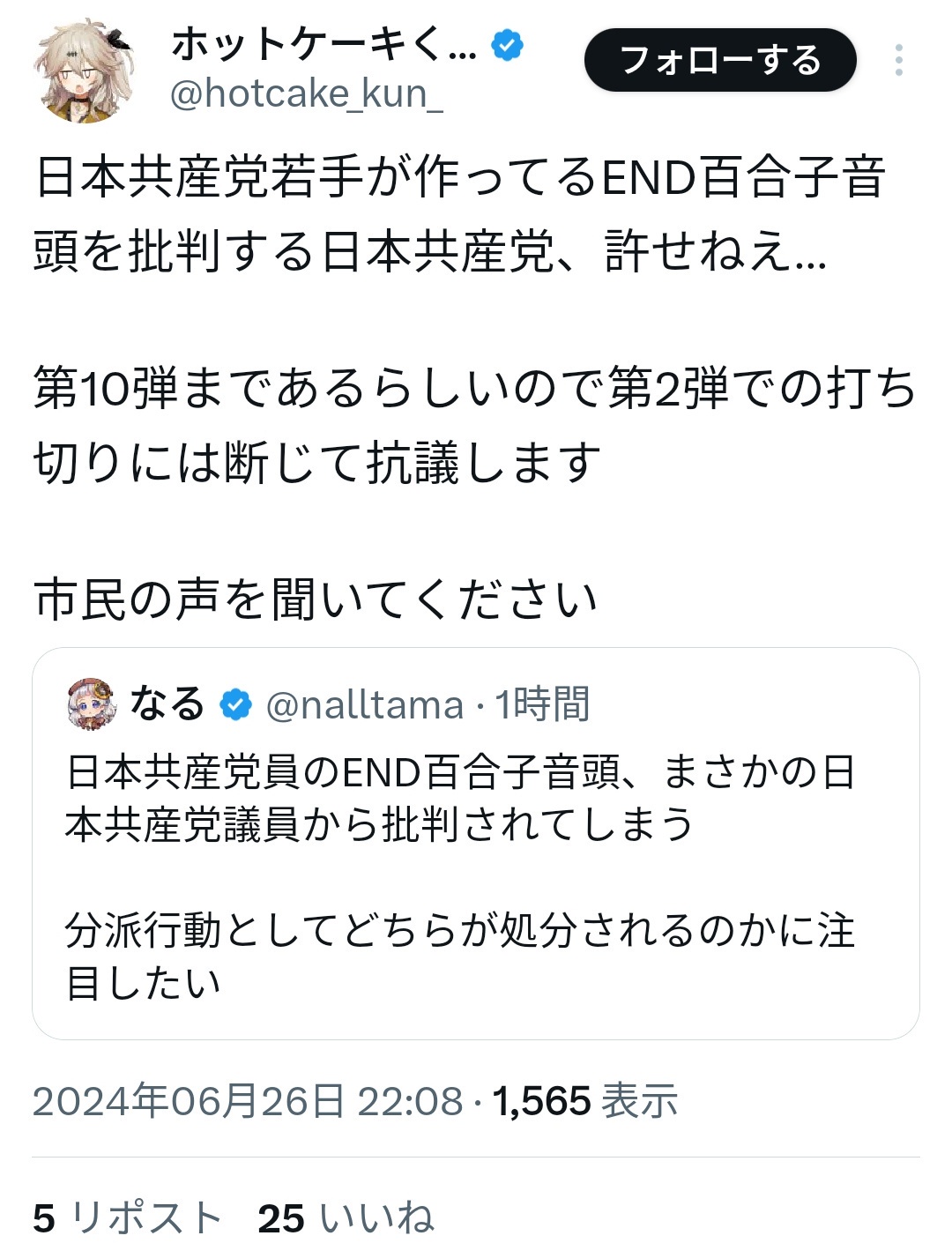Click 2024年06月26日 22:08 timestamp
This screenshot has height=1258, width=952.
[x=248, y=1102]
